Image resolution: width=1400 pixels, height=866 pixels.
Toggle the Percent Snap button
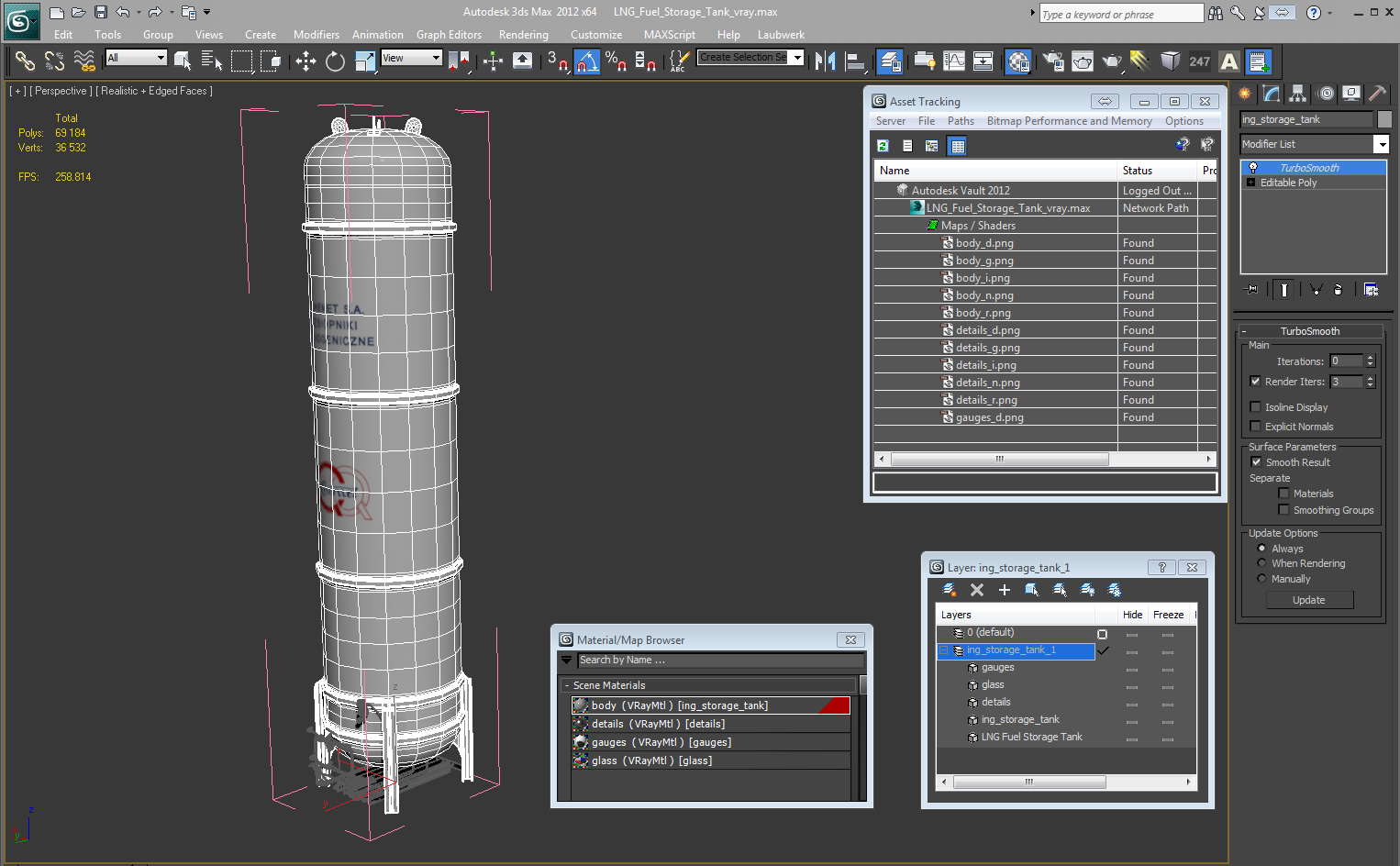(616, 61)
